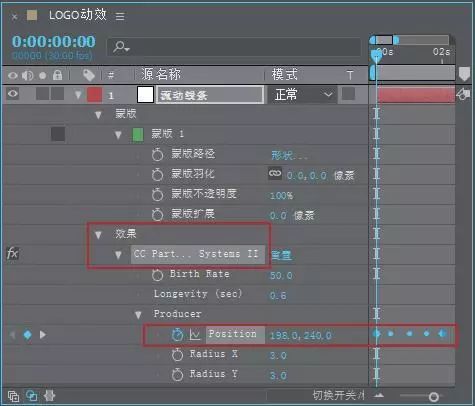The image size is (475, 406).
Task: Click the red label color of layer 1
Action: (94, 95)
